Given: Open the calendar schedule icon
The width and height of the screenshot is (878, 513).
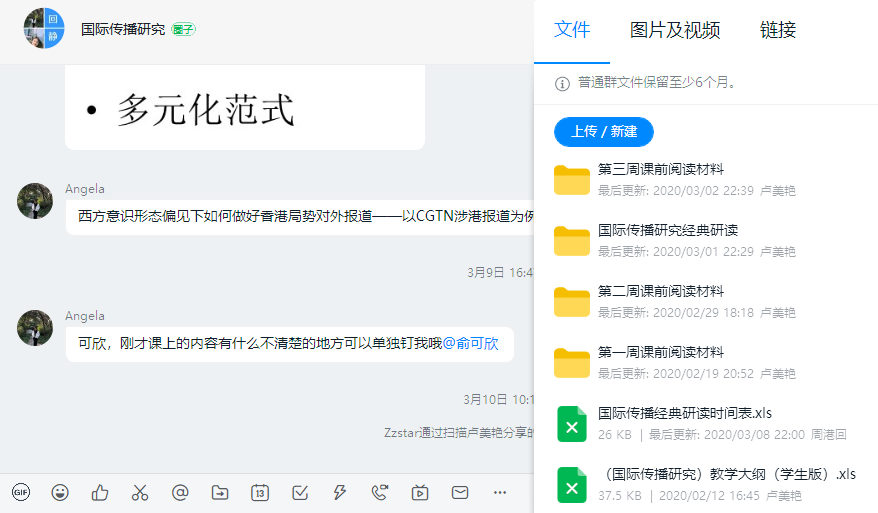Looking at the screenshot, I should (x=260, y=492).
